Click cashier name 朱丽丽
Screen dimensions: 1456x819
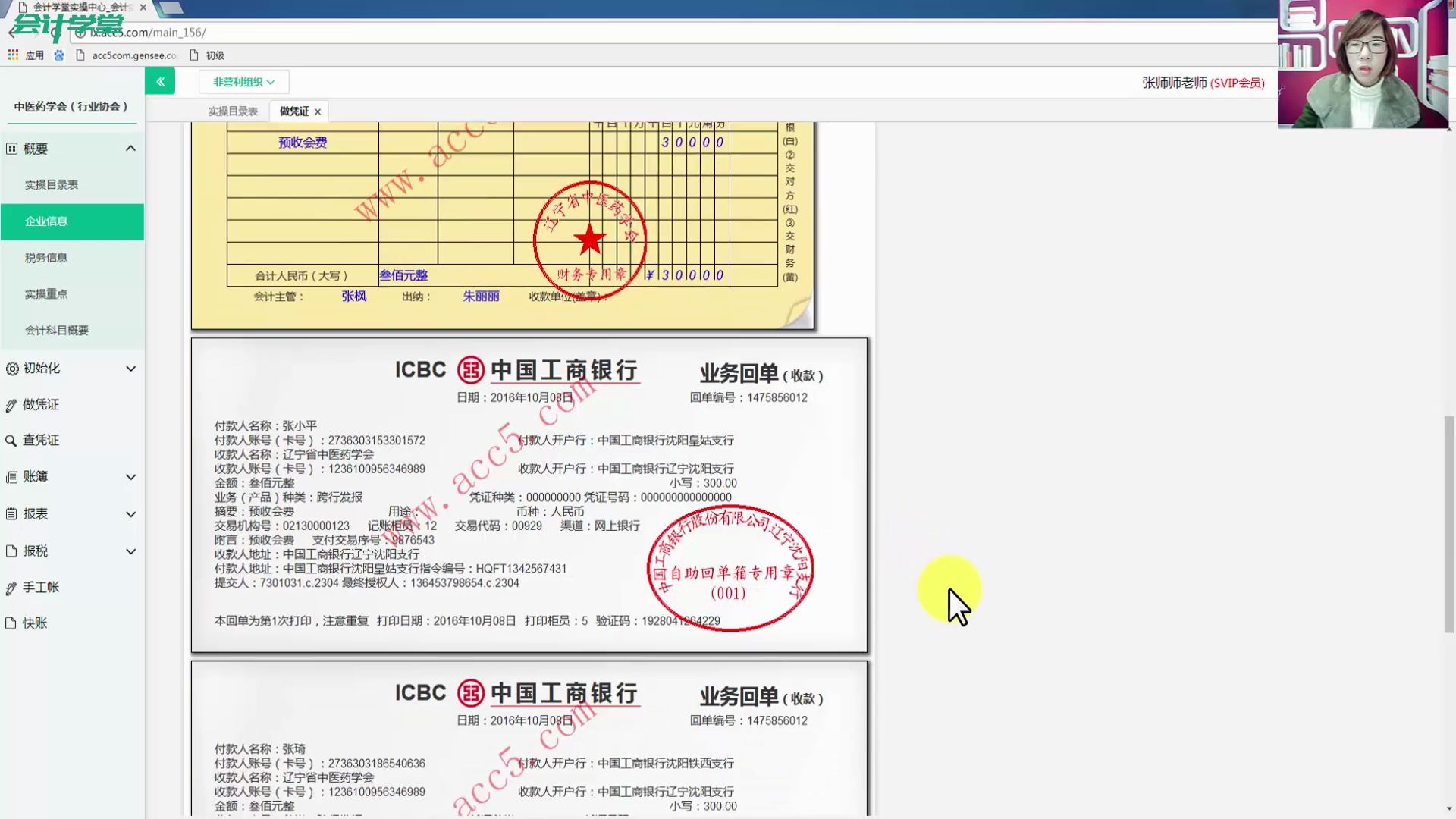(x=481, y=297)
